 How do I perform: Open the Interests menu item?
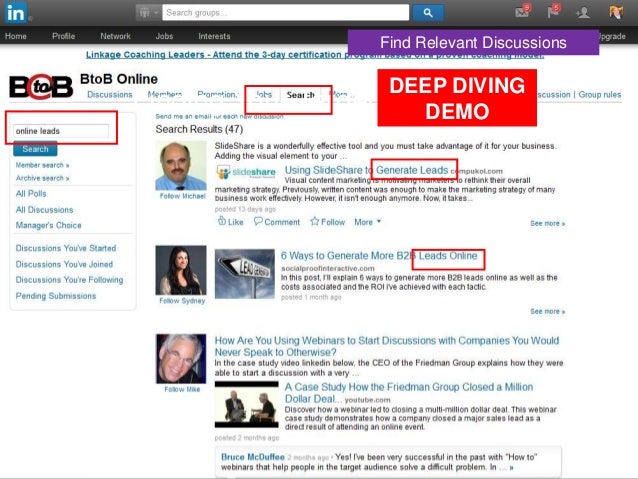click(214, 36)
